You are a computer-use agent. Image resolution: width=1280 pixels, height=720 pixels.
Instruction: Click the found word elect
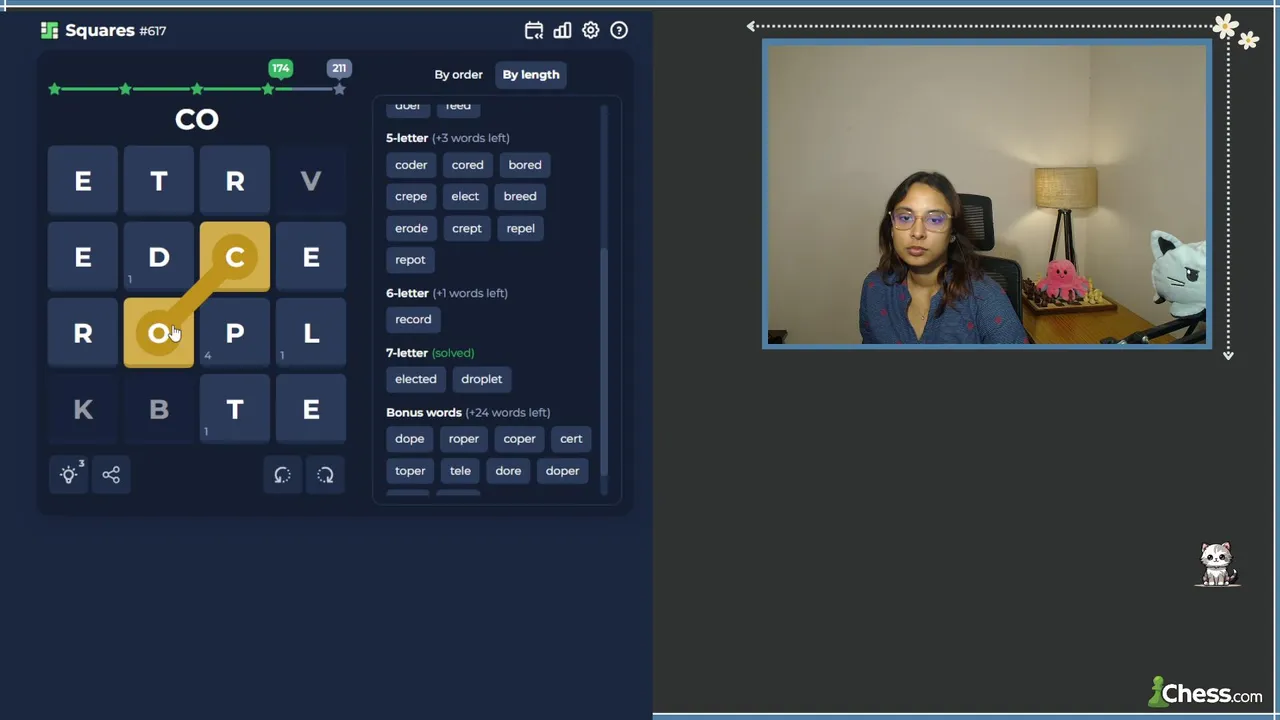click(465, 196)
